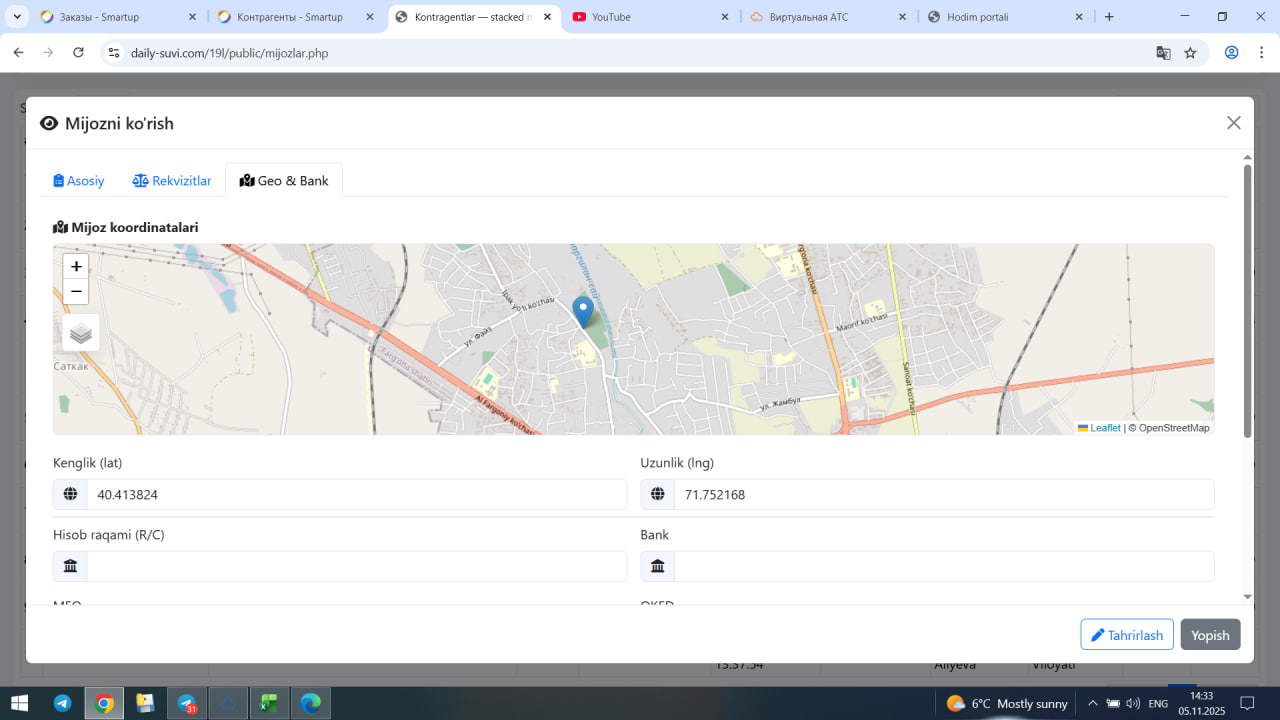The image size is (1280, 720).
Task: View site information for daily-suvi.com
Action: click(114, 53)
